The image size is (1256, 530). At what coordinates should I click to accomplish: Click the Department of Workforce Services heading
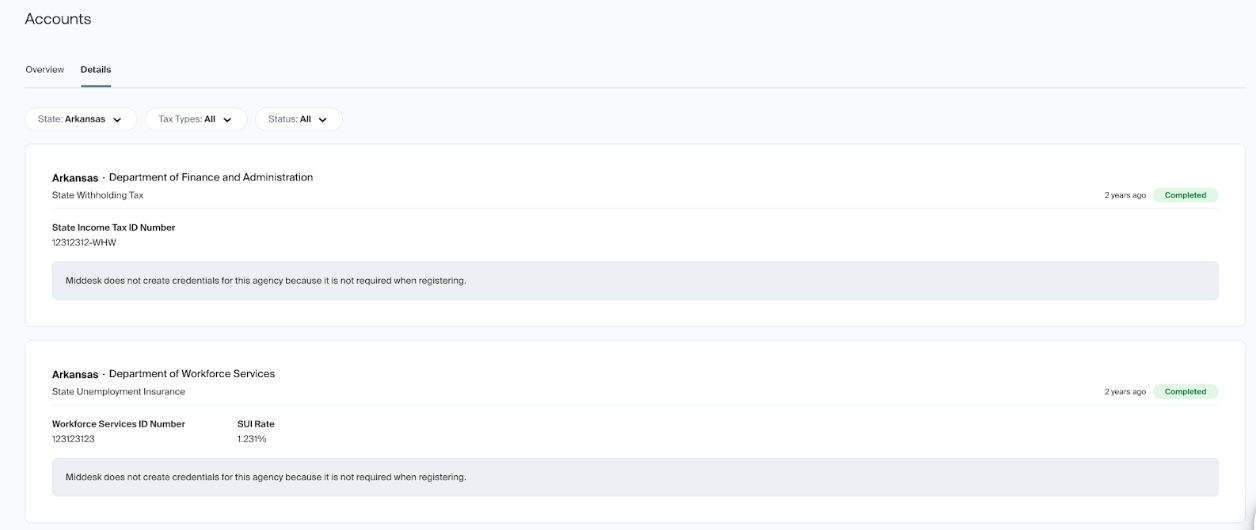coord(191,373)
